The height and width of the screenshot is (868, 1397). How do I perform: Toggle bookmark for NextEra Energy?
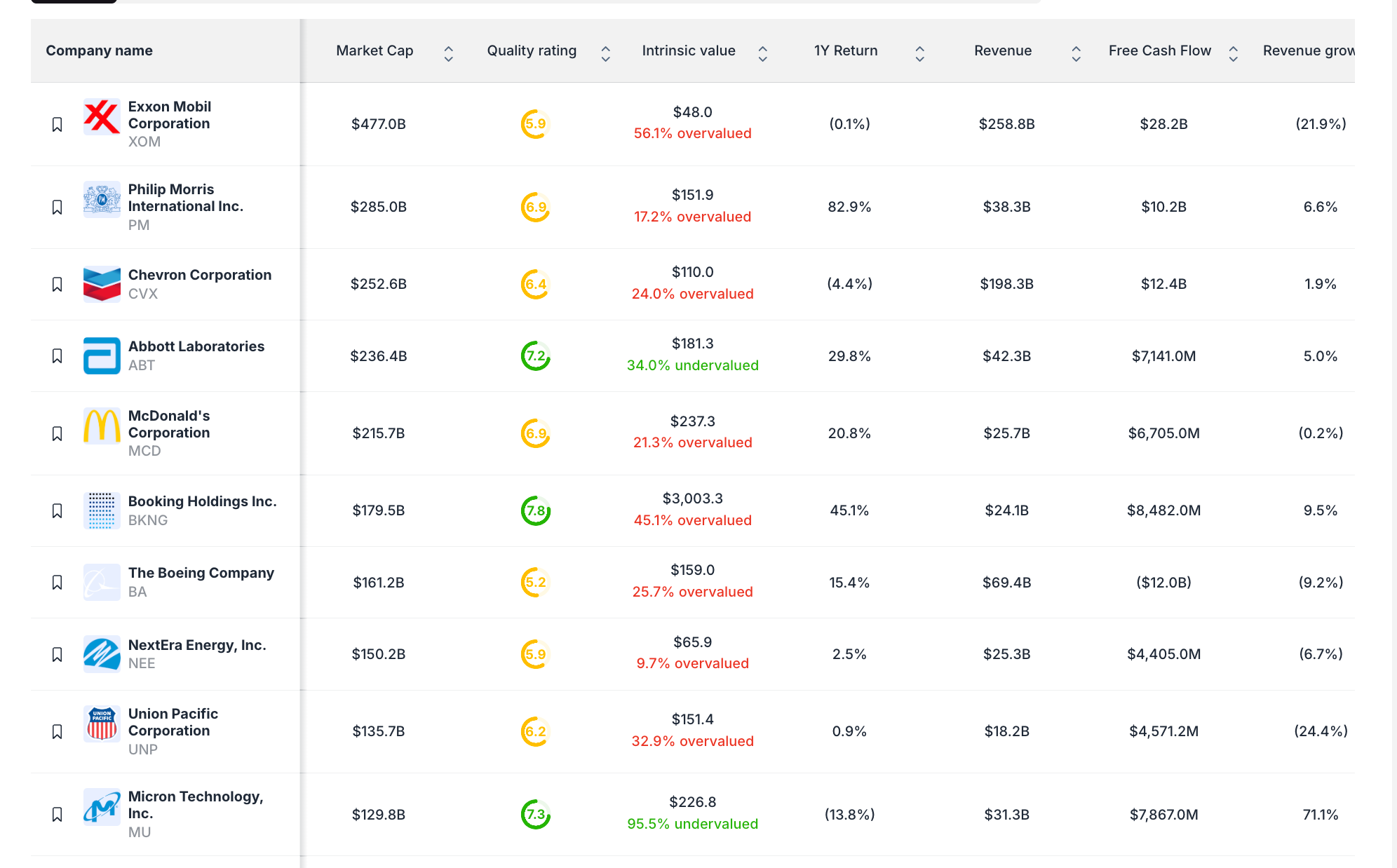[x=58, y=654]
